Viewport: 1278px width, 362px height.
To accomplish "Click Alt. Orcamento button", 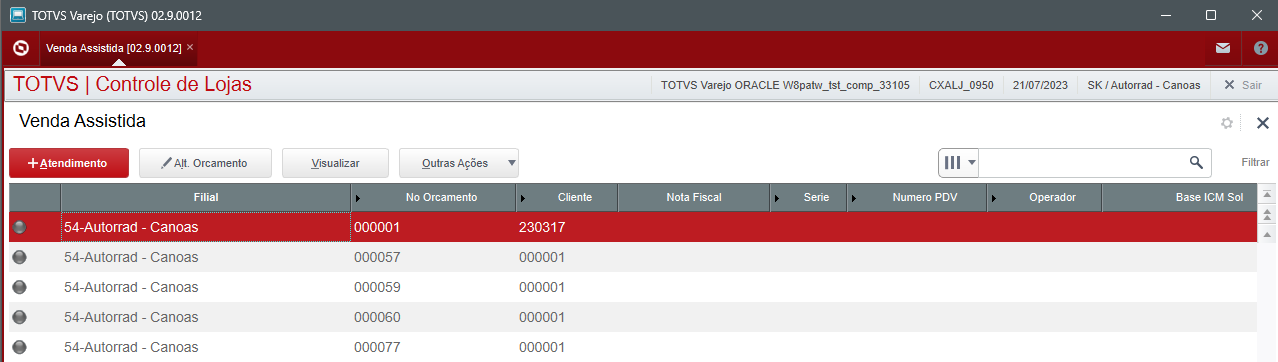I will (204, 162).
